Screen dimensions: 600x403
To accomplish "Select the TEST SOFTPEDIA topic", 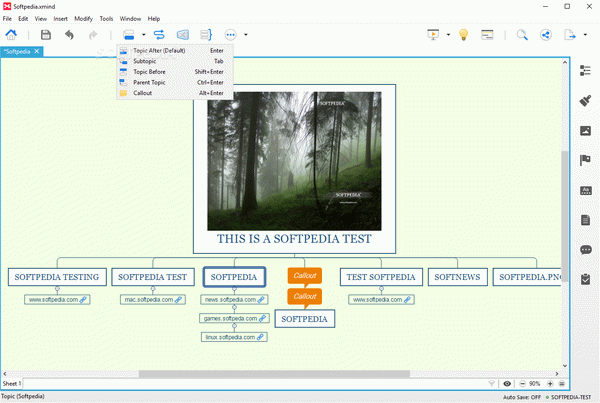I will [x=381, y=277].
